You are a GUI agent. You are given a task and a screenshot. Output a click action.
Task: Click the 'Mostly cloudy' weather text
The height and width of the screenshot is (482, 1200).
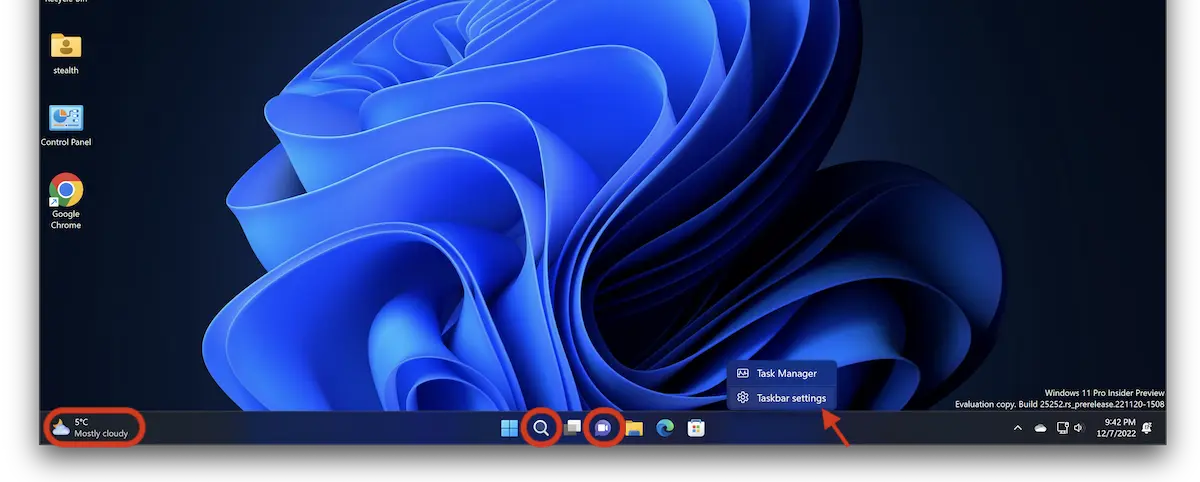pos(101,434)
